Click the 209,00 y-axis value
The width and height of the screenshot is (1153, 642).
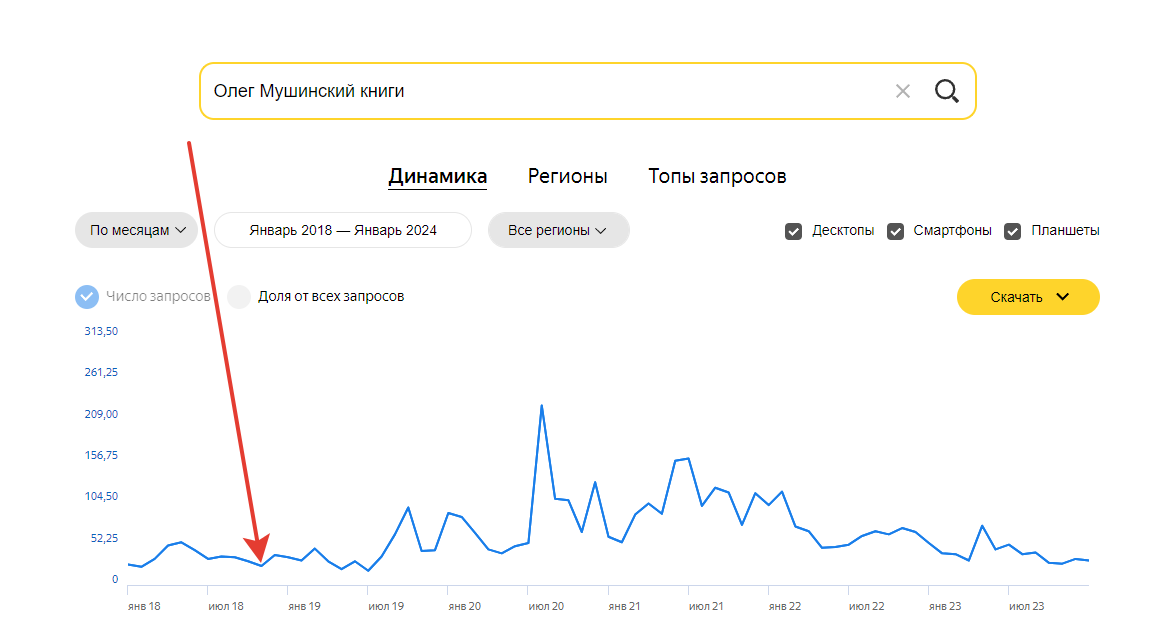tap(101, 415)
